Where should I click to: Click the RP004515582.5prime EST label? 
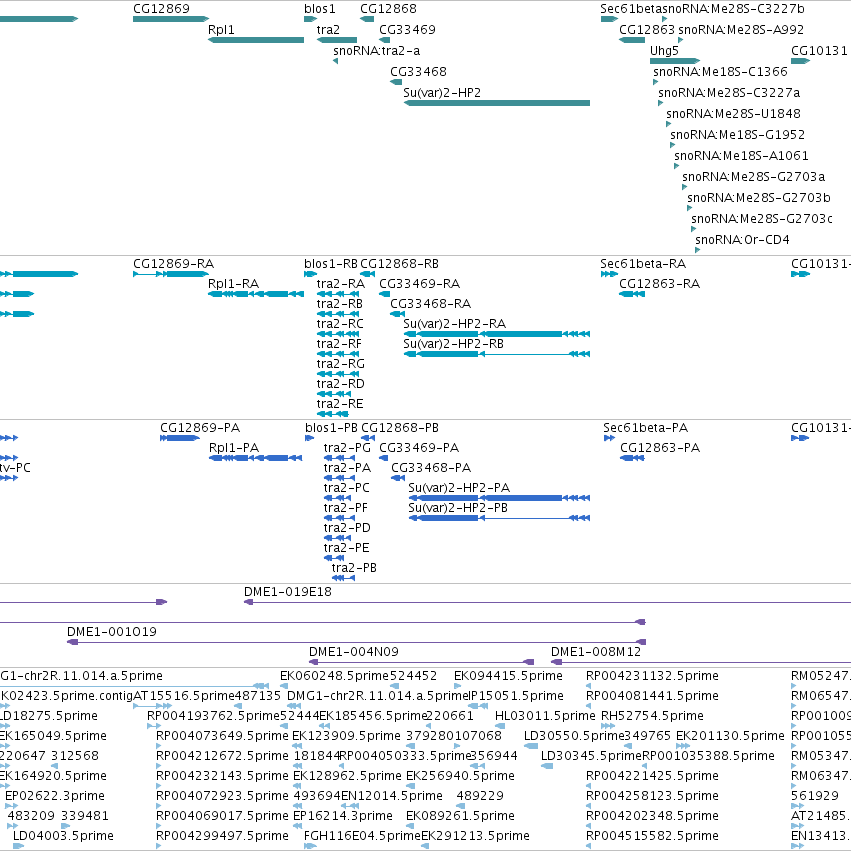click(x=652, y=836)
